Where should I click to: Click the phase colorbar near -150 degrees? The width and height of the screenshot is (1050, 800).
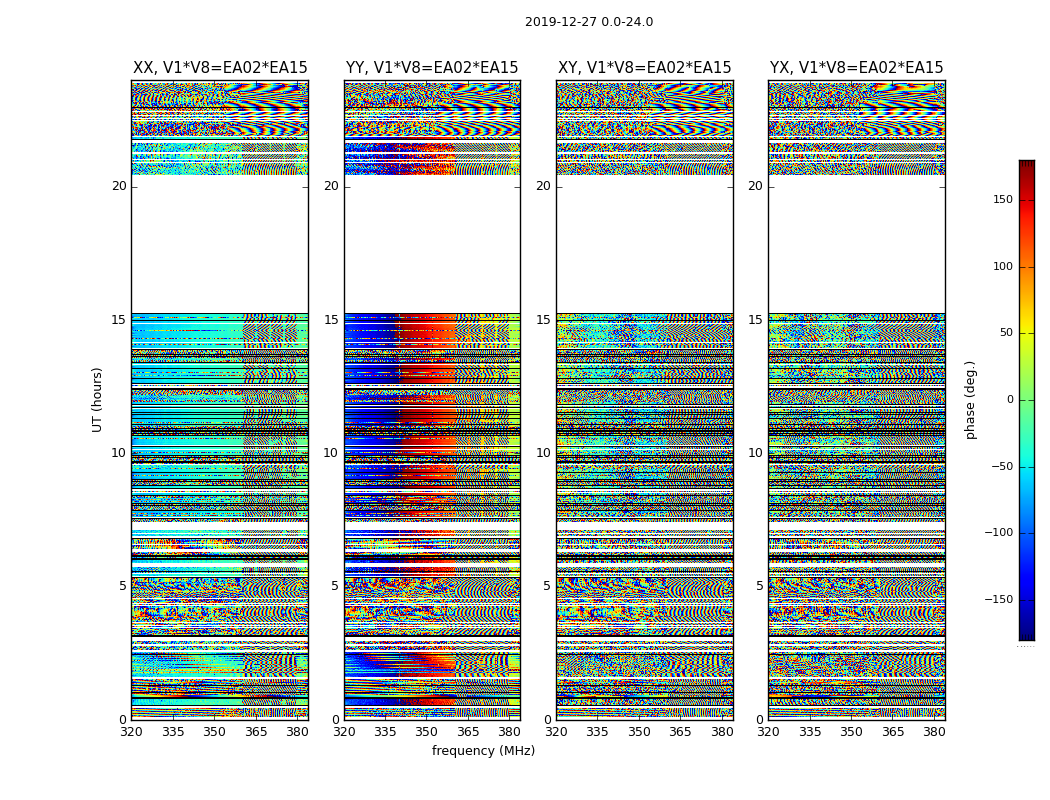pos(1027,599)
